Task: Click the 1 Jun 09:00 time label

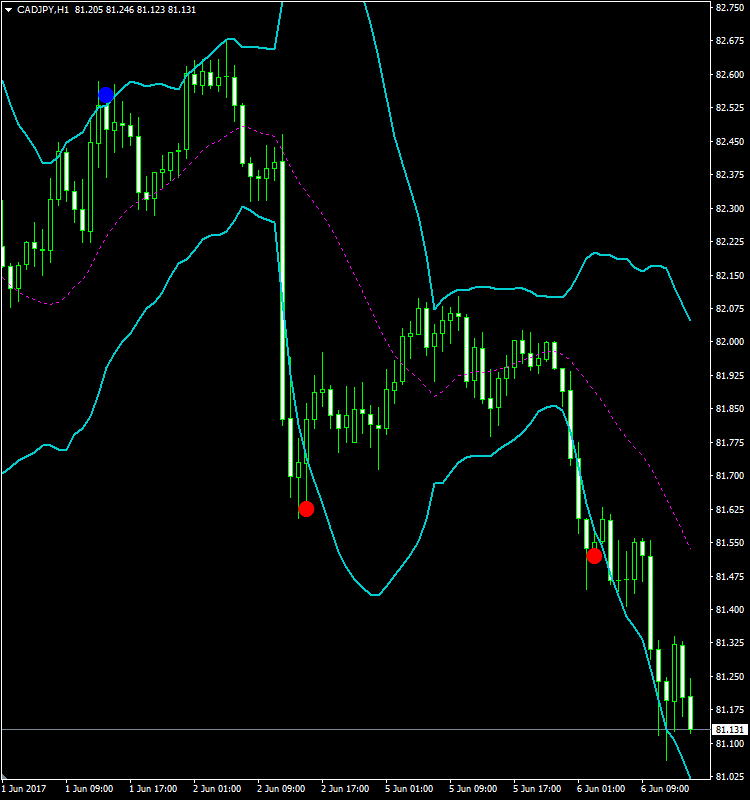Action: [x=89, y=789]
